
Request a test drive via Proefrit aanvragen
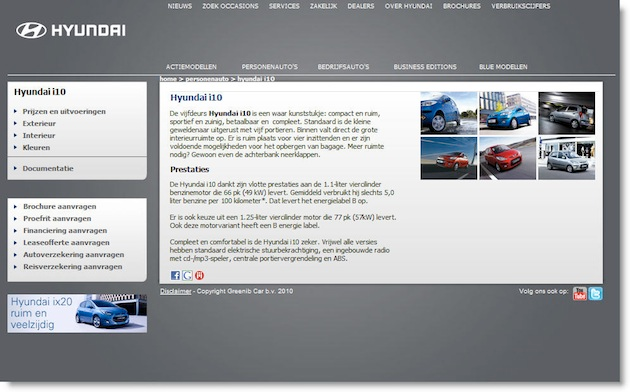[x=57, y=218]
